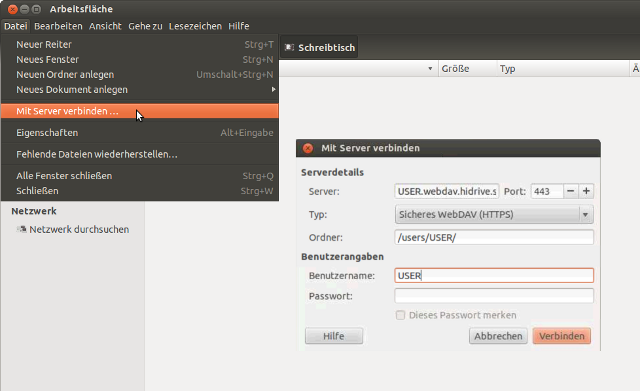Click the Verbinden button

tap(562, 336)
